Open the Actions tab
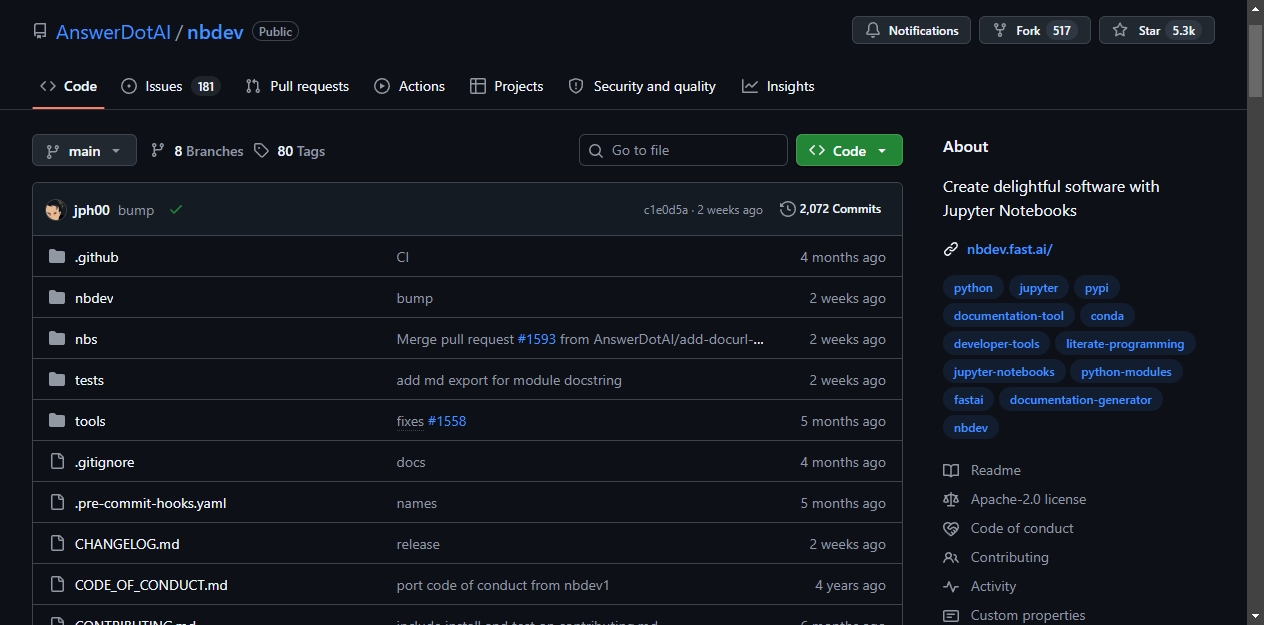The image size is (1264, 625). pyautogui.click(x=409, y=86)
